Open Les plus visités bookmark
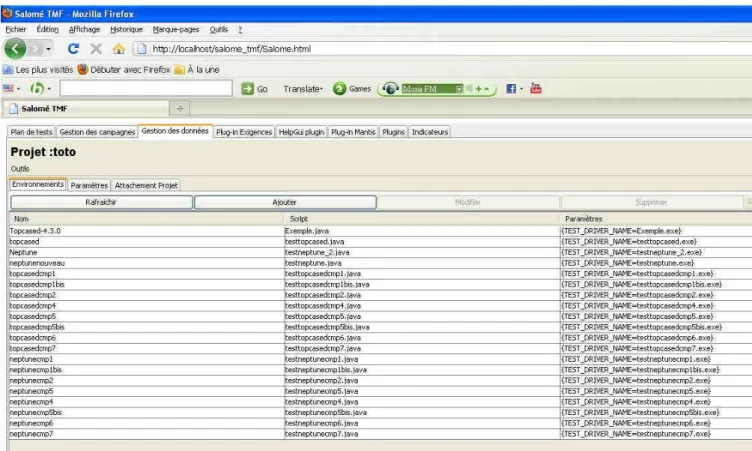The height and width of the screenshot is (451, 752). 38,70
